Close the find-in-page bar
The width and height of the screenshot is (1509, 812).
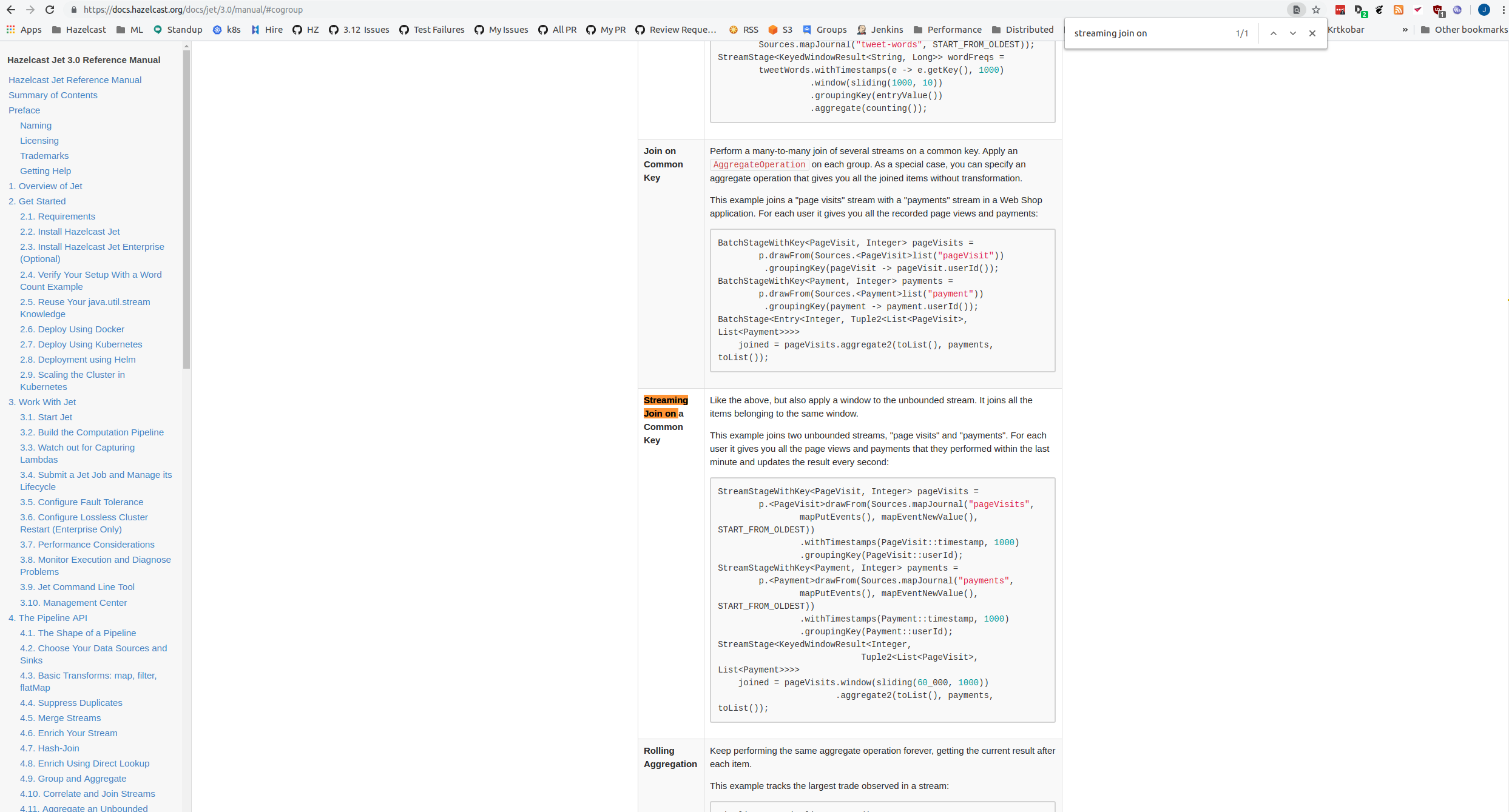coord(1312,33)
